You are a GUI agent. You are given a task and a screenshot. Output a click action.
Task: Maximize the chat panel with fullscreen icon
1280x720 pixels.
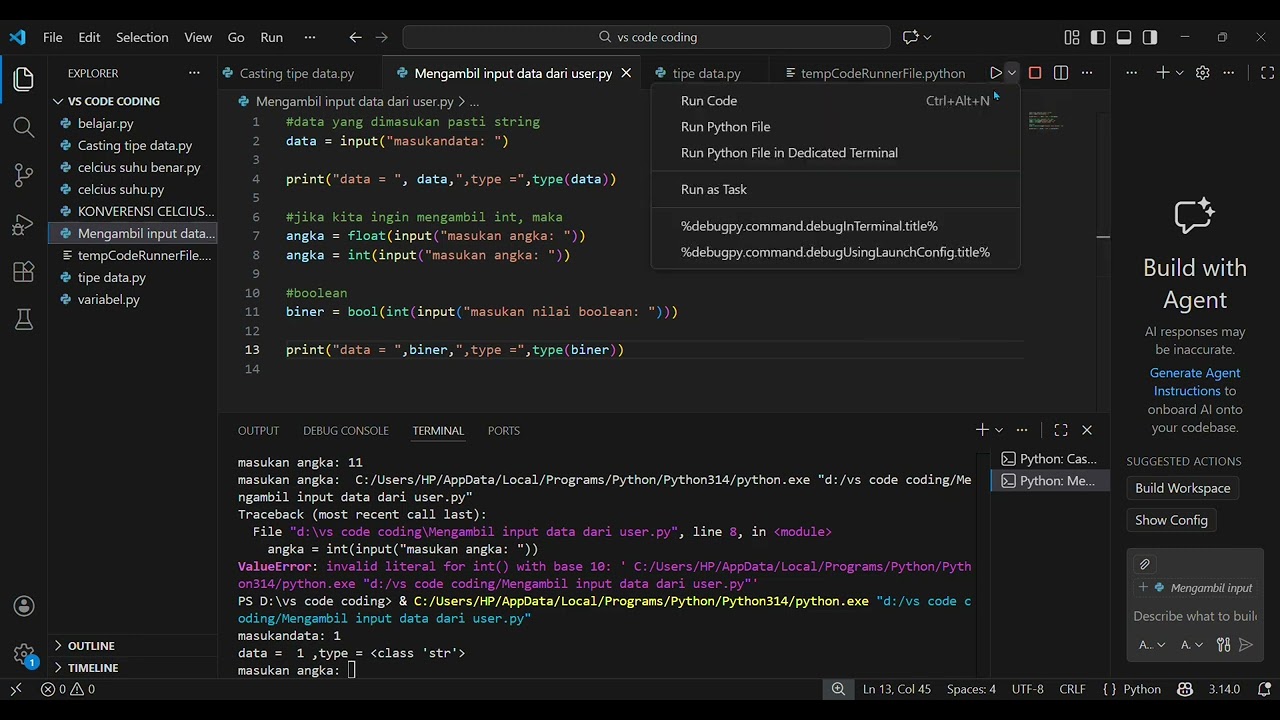coord(1267,73)
